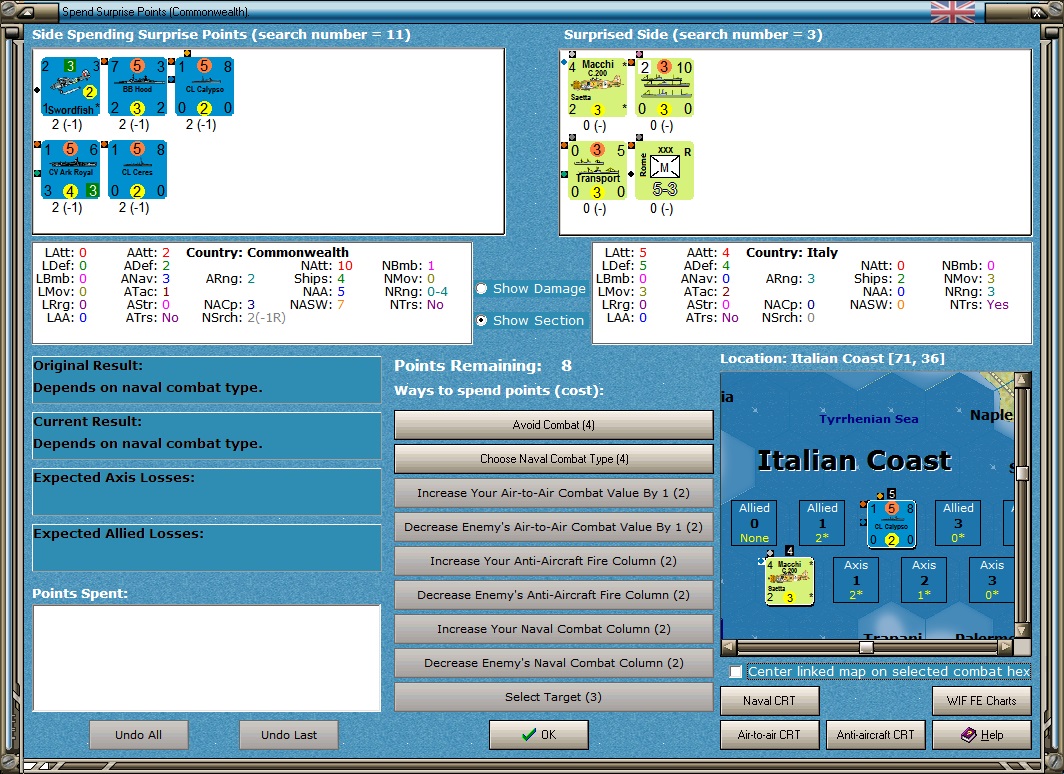Select the CL Ceres cruiser counter
The height and width of the screenshot is (774, 1064).
point(137,170)
